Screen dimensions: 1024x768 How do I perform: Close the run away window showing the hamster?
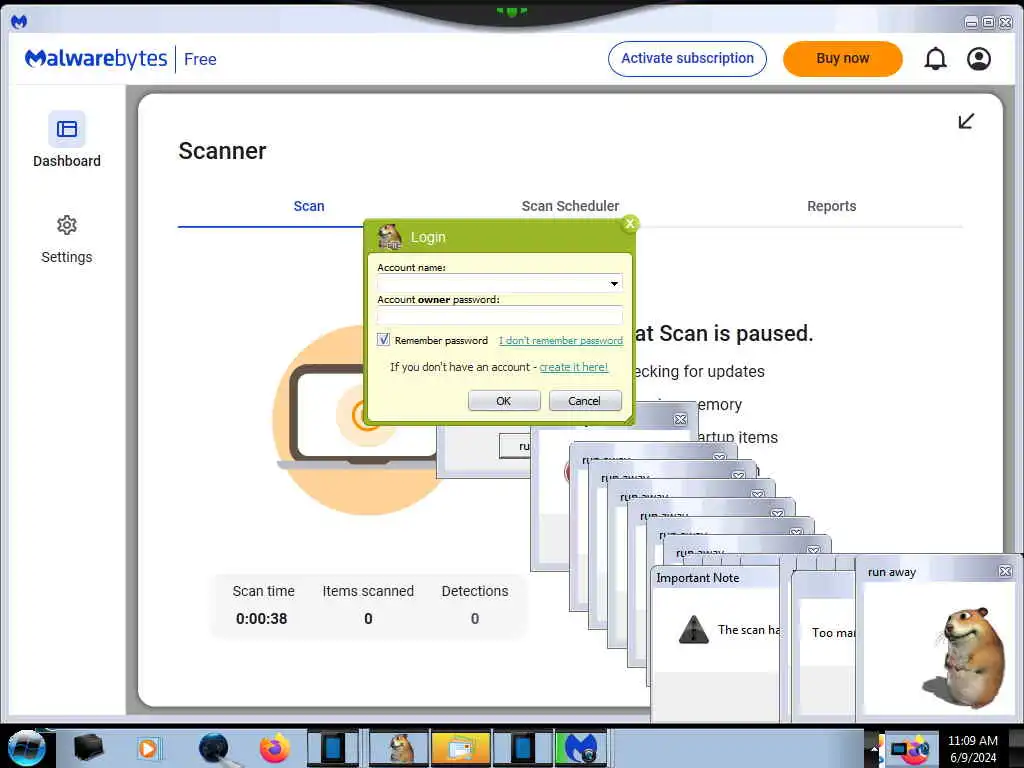(x=1005, y=571)
